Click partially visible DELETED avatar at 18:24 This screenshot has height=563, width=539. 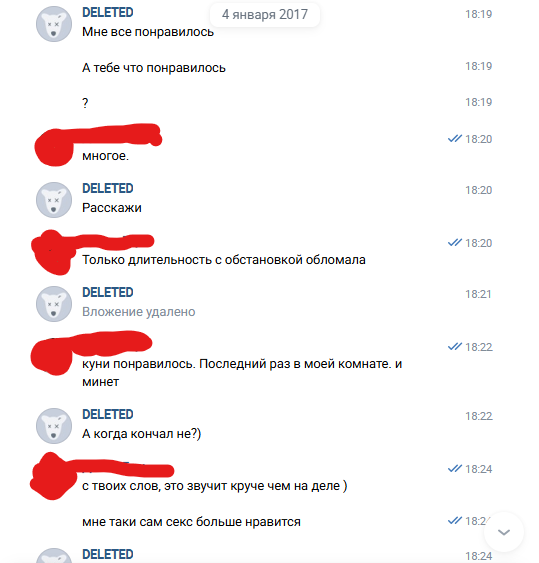click(54, 555)
